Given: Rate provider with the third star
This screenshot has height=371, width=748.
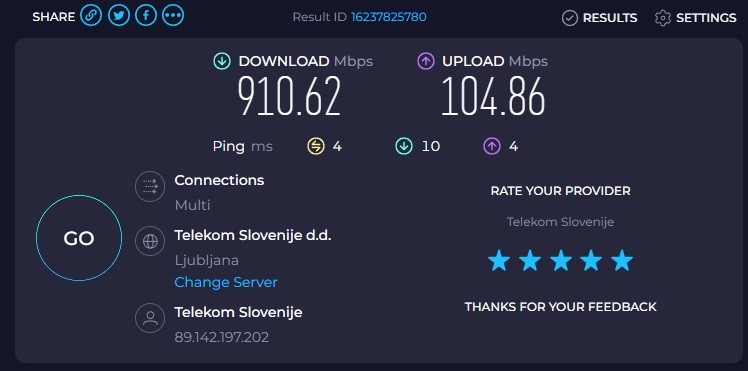Looking at the screenshot, I should tap(561, 261).
